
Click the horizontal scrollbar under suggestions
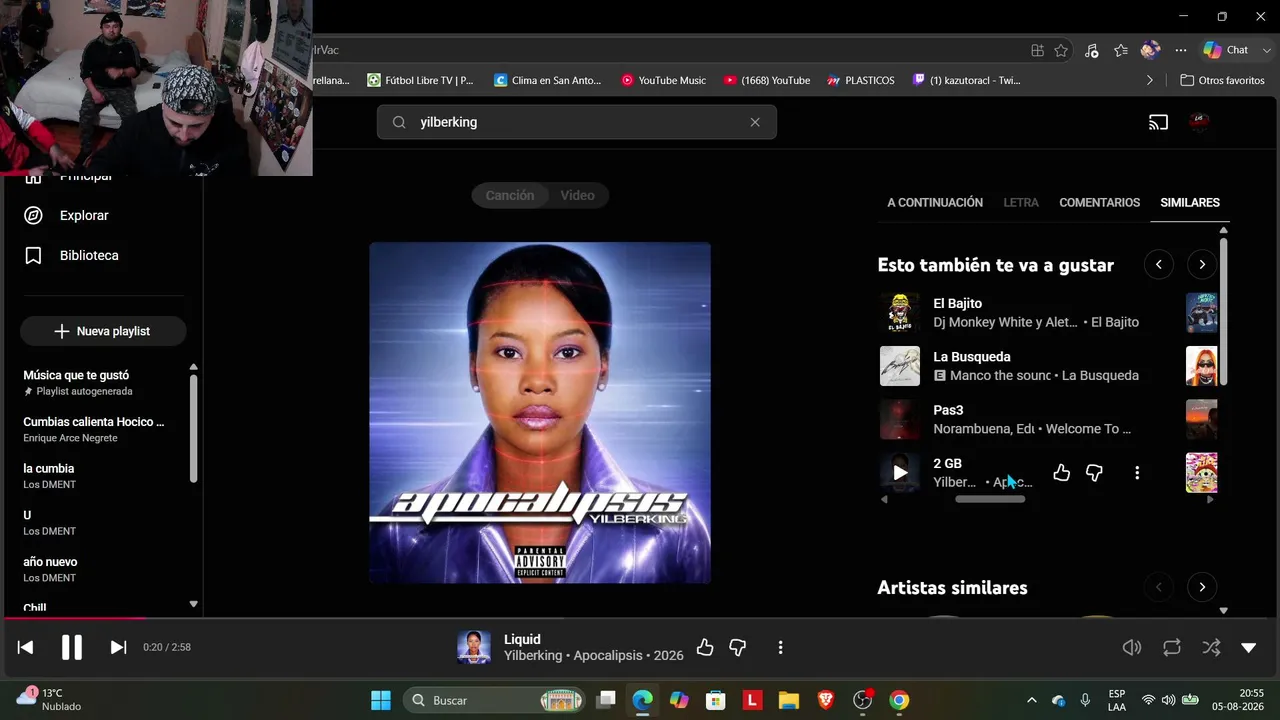pyautogui.click(x=990, y=499)
